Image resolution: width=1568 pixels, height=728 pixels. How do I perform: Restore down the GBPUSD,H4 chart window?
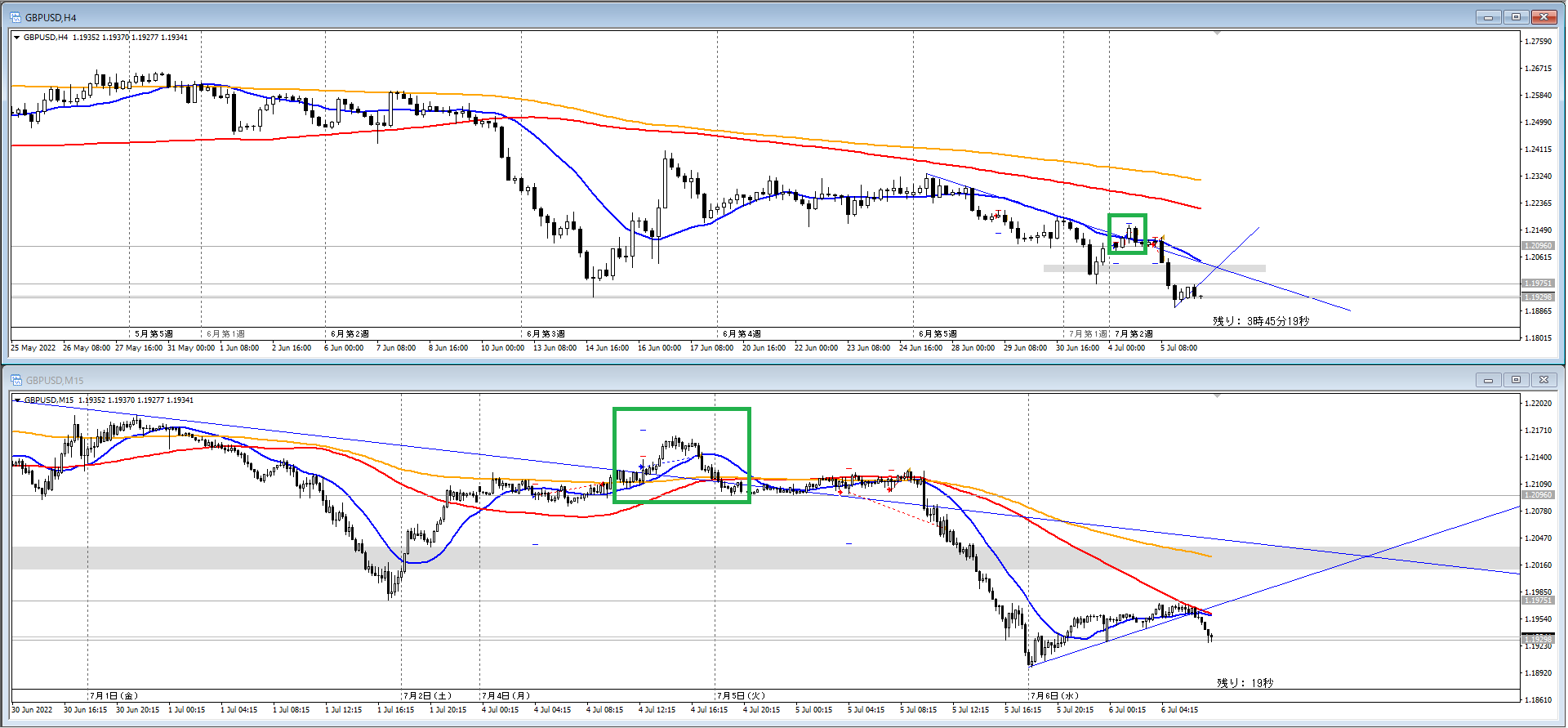tap(1516, 17)
